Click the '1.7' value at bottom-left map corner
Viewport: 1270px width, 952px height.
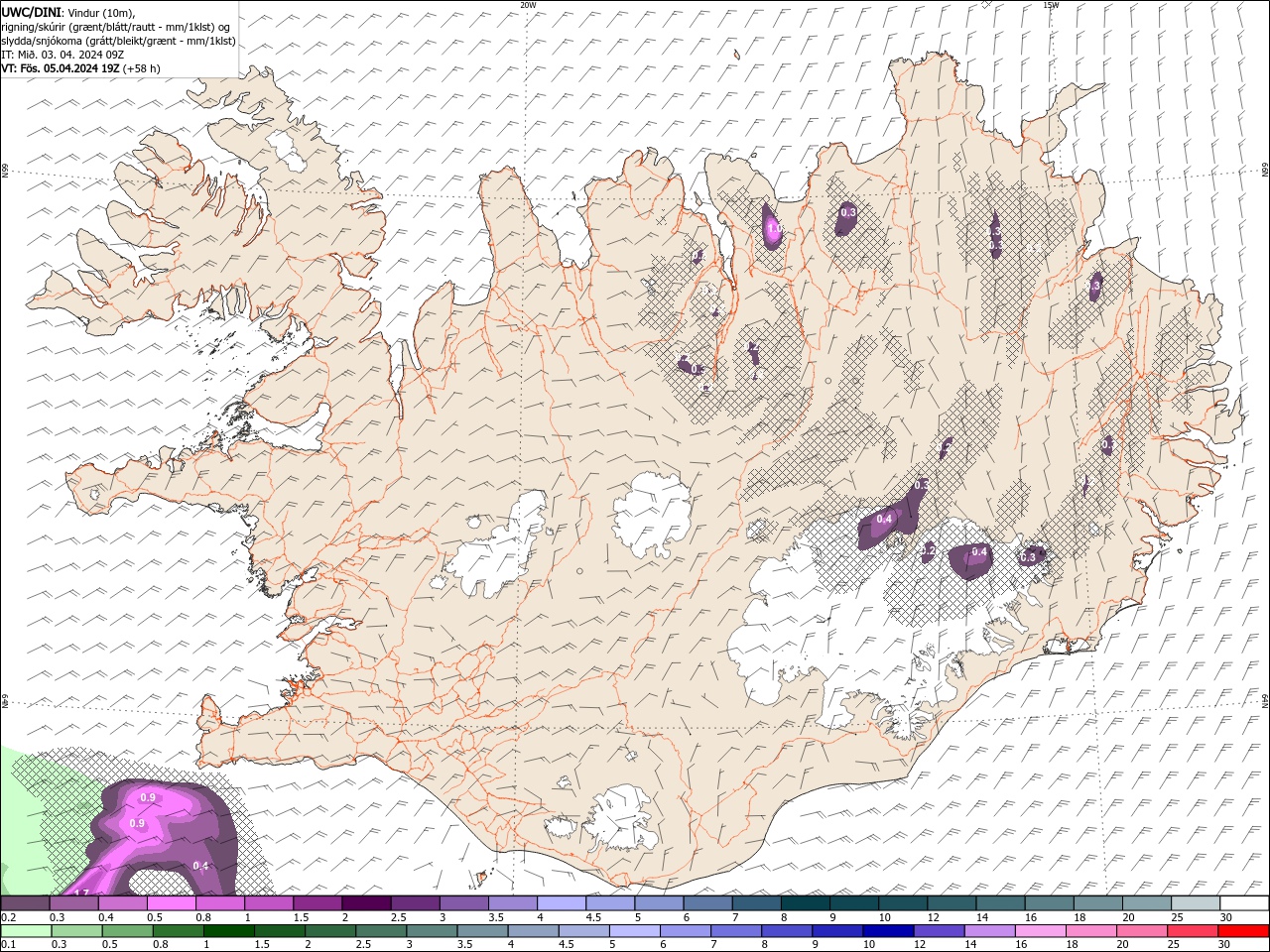click(82, 892)
